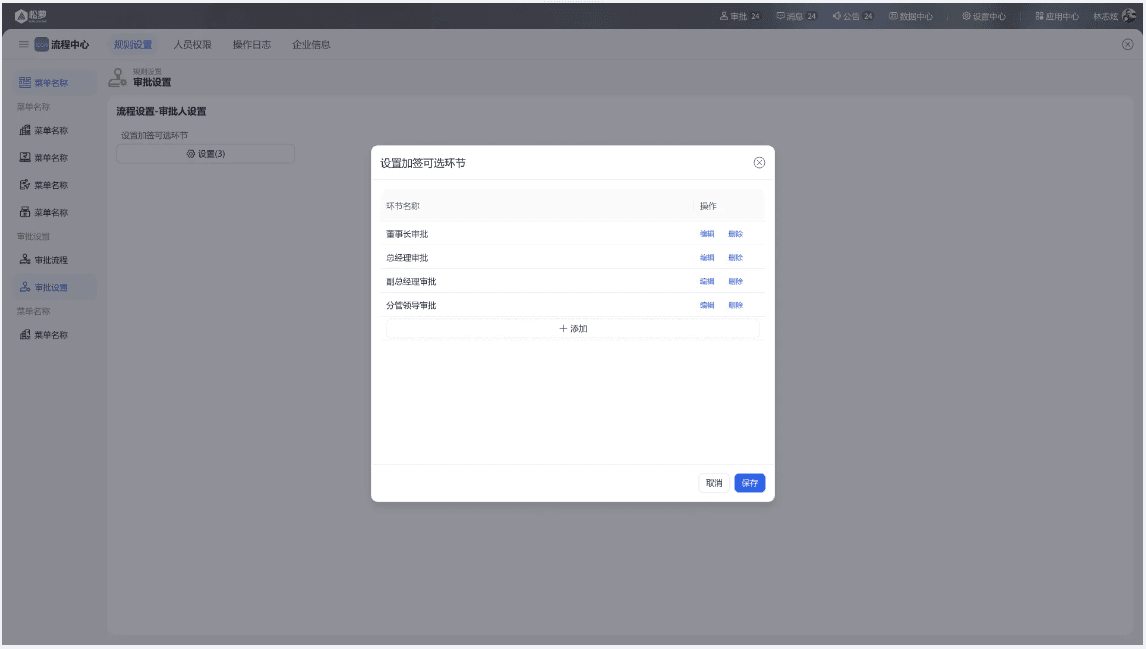The height and width of the screenshot is (649, 1146).
Task: Open 审批设置 in the sidebar
Action: click(x=53, y=287)
